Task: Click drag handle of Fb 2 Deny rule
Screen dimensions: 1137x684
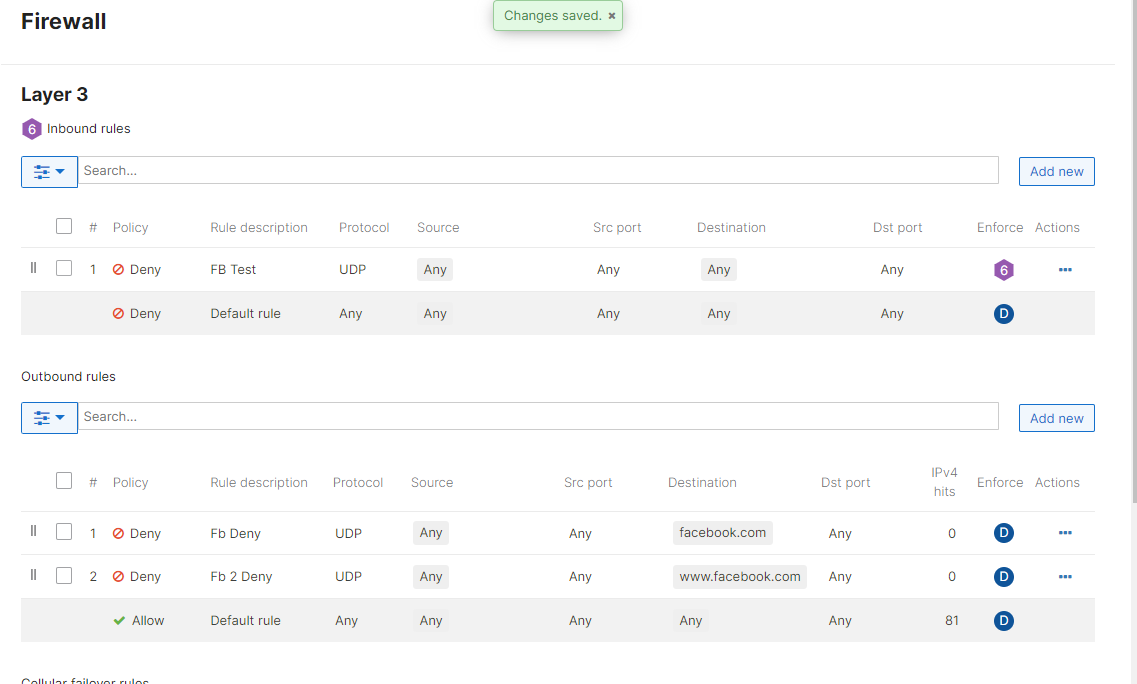Action: [33, 575]
